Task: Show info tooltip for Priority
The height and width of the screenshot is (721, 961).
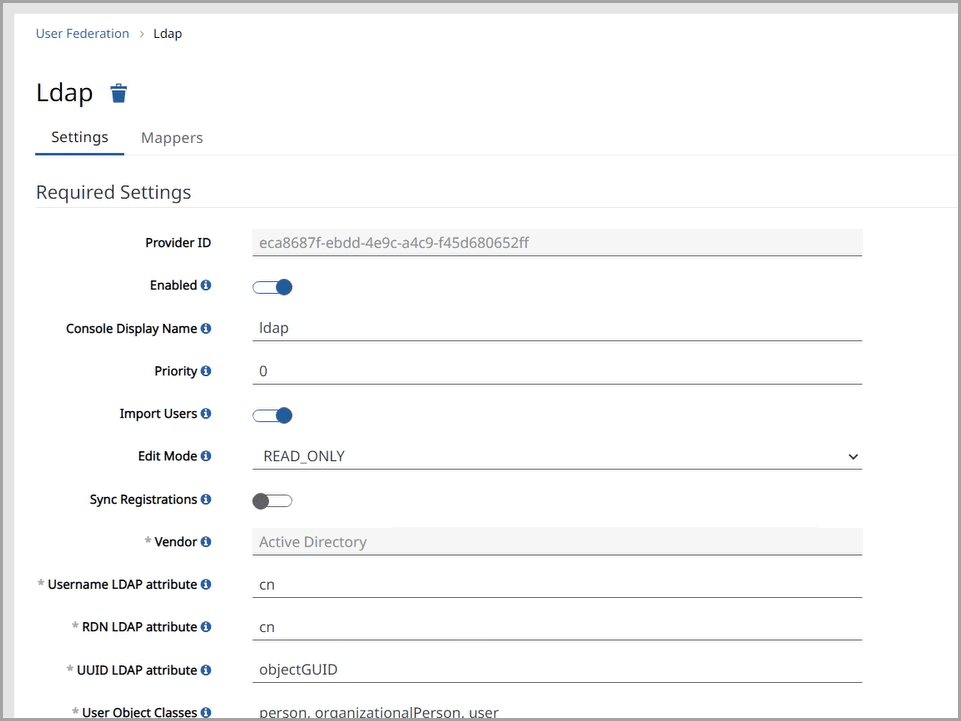Action: 206,371
